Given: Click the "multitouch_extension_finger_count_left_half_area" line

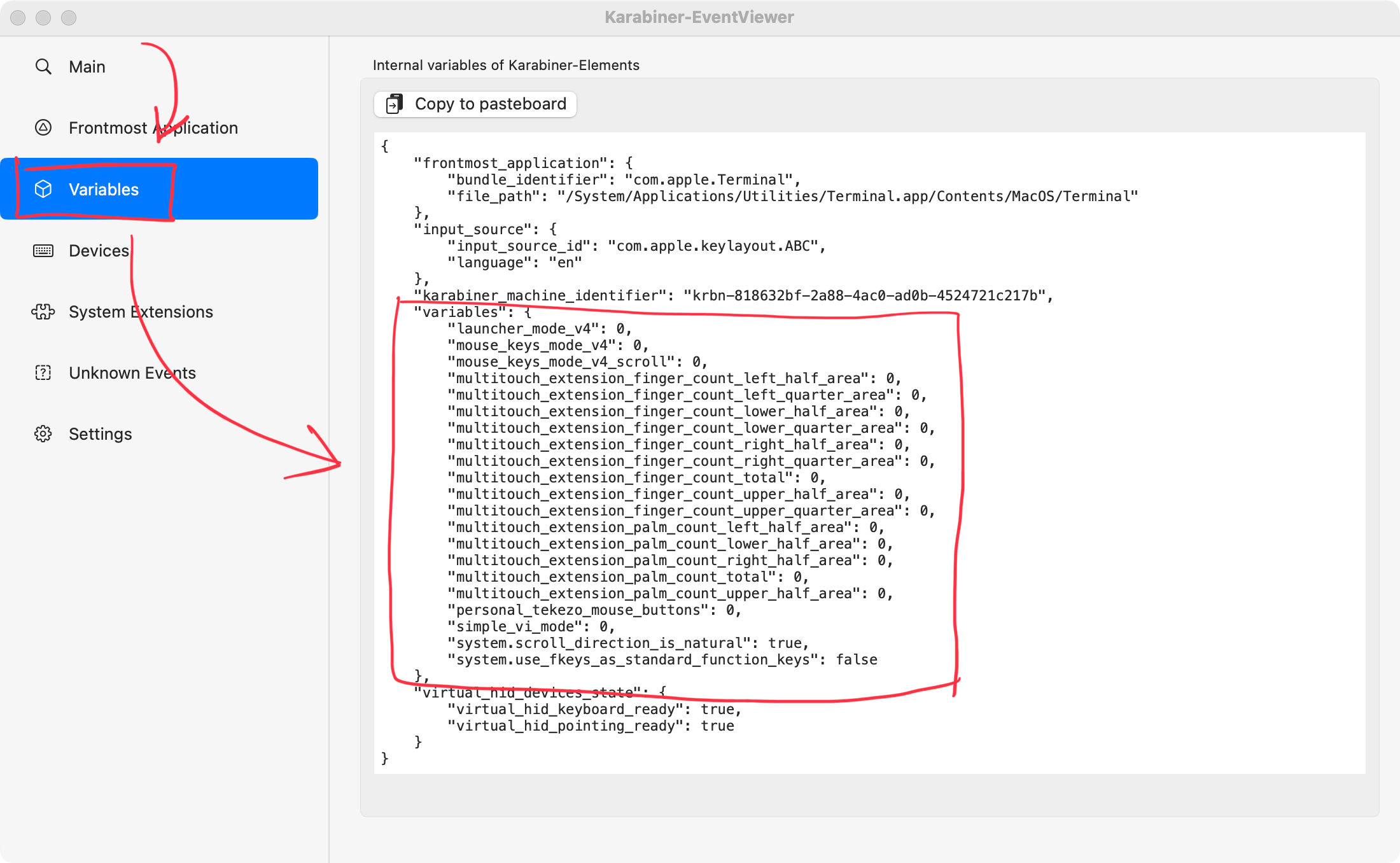Looking at the screenshot, I should pos(674,378).
